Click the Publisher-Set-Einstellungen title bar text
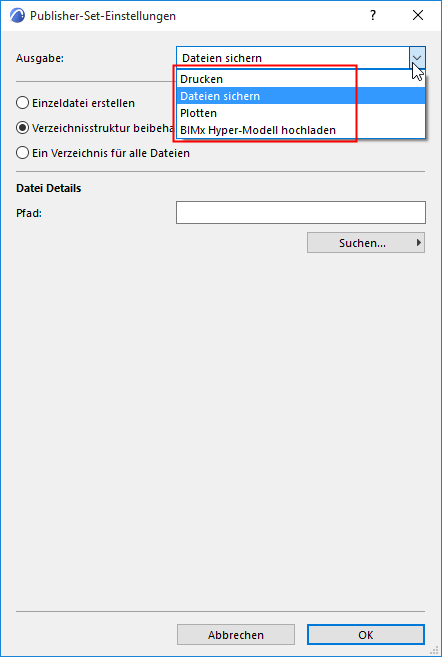 click(103, 16)
